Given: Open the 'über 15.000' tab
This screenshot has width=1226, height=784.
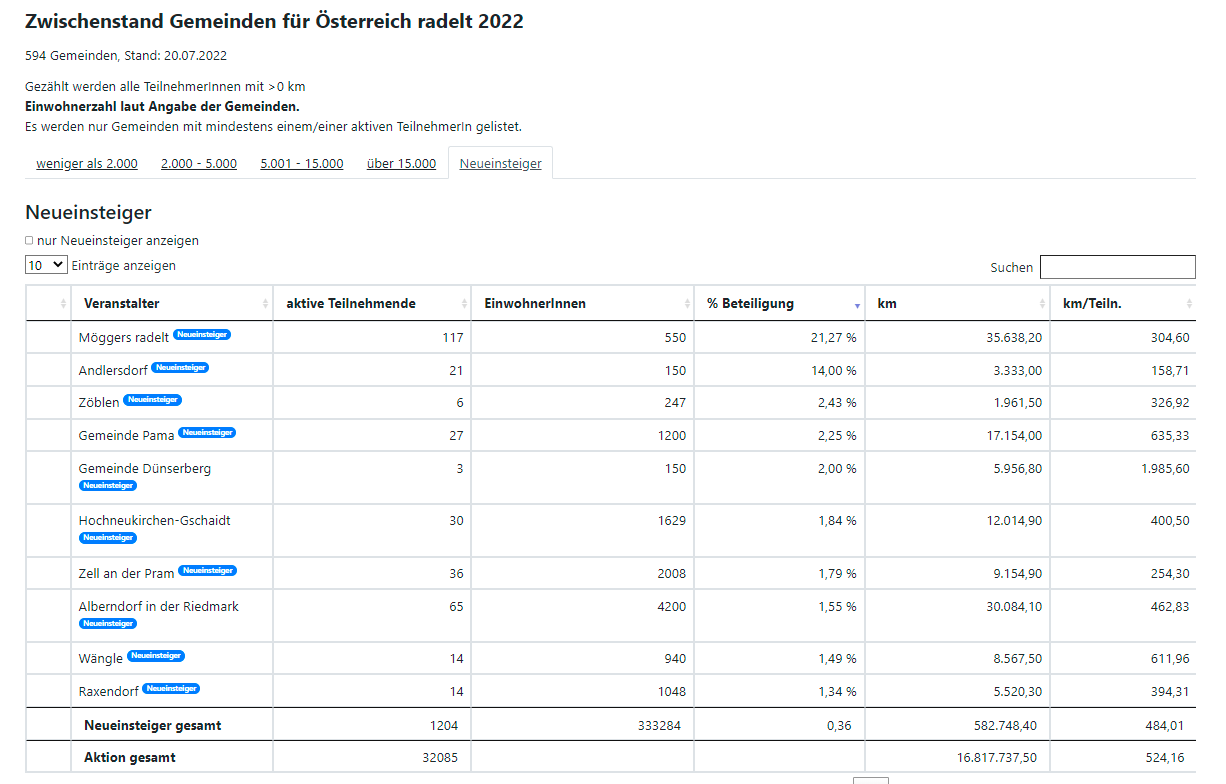Looking at the screenshot, I should click(x=401, y=164).
